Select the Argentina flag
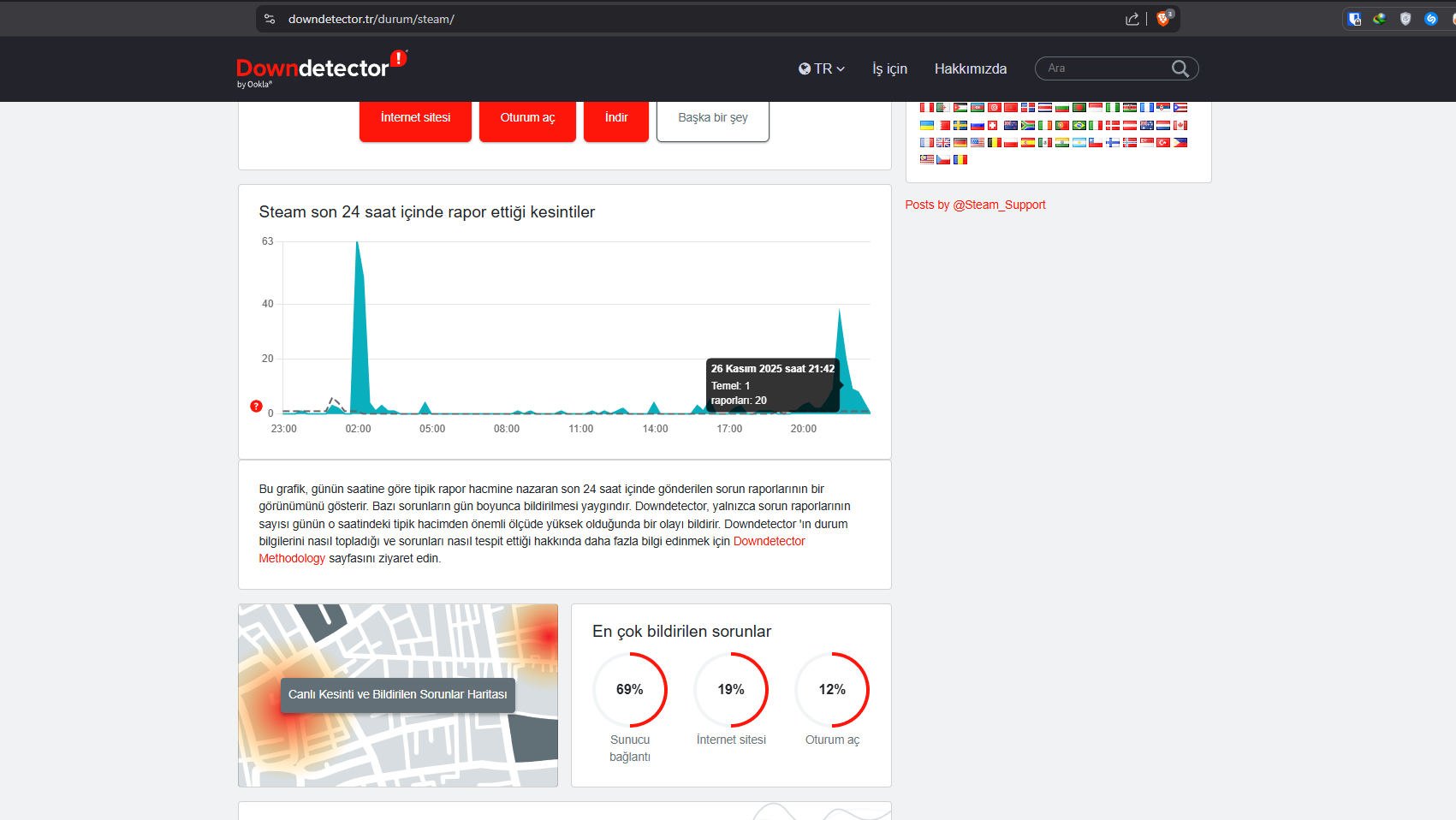 click(1079, 142)
